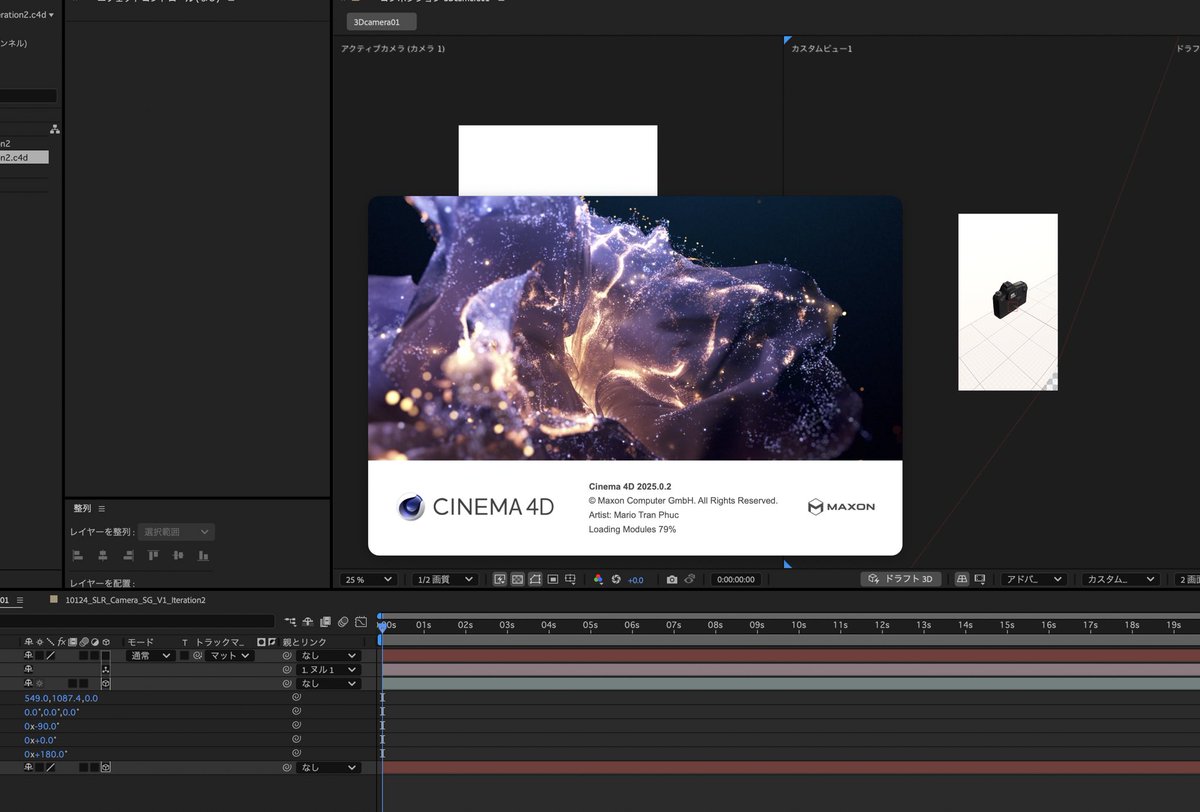1200x812 pixels.
Task: Align layers to bottom edge icon
Action: tap(204, 555)
